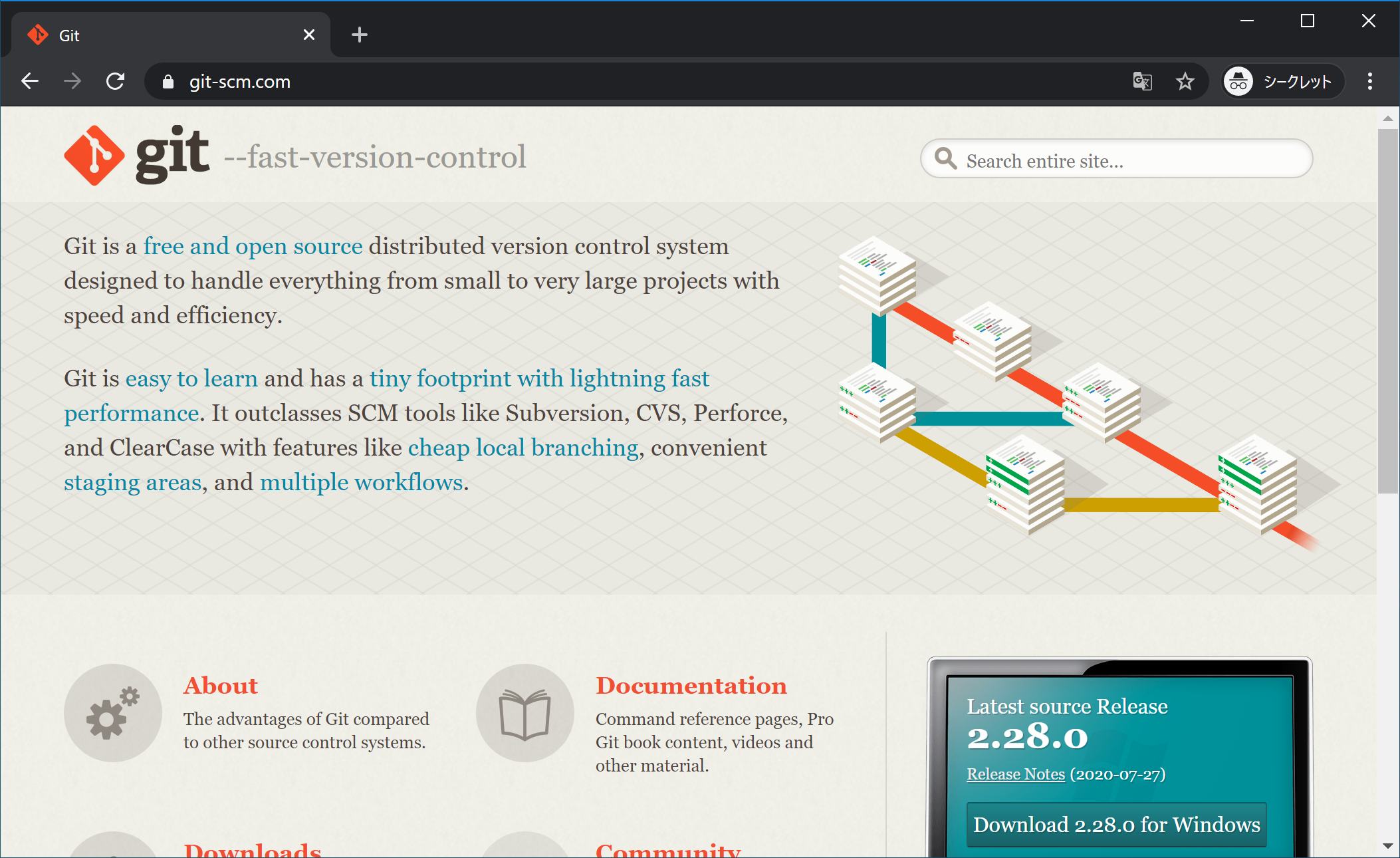Open the Chrome three-dot menu
Screen dimensions: 1400x858
[1369, 81]
